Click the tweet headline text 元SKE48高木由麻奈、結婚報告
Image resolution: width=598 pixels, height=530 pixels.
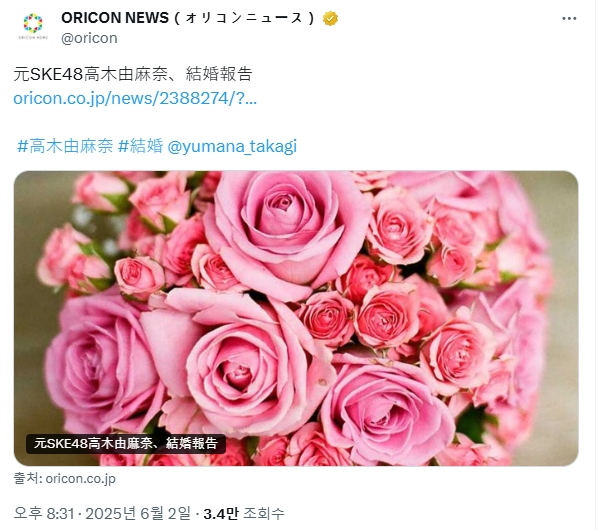point(133,74)
